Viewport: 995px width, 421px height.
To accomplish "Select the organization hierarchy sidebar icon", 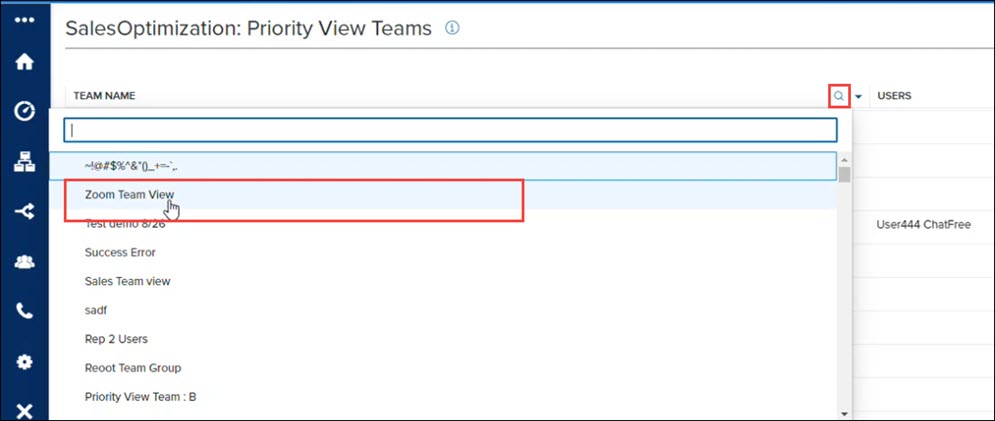I will tap(24, 163).
